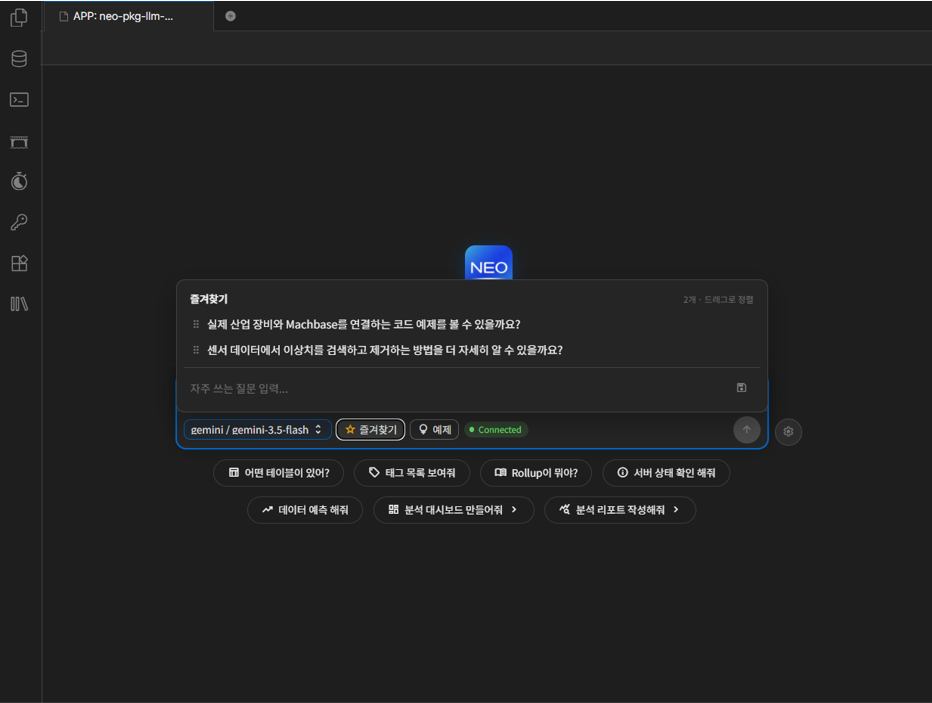
Task: Click the NEO logo icon
Action: 489,263
